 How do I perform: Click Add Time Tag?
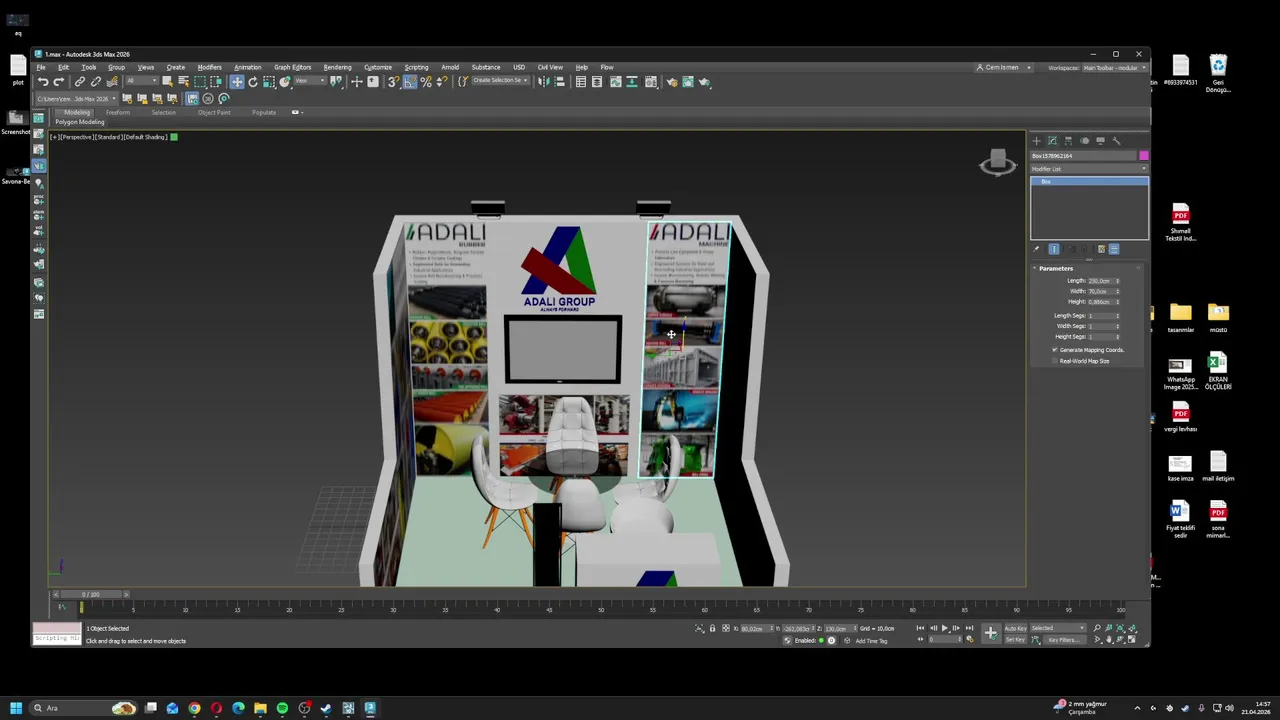coord(871,641)
